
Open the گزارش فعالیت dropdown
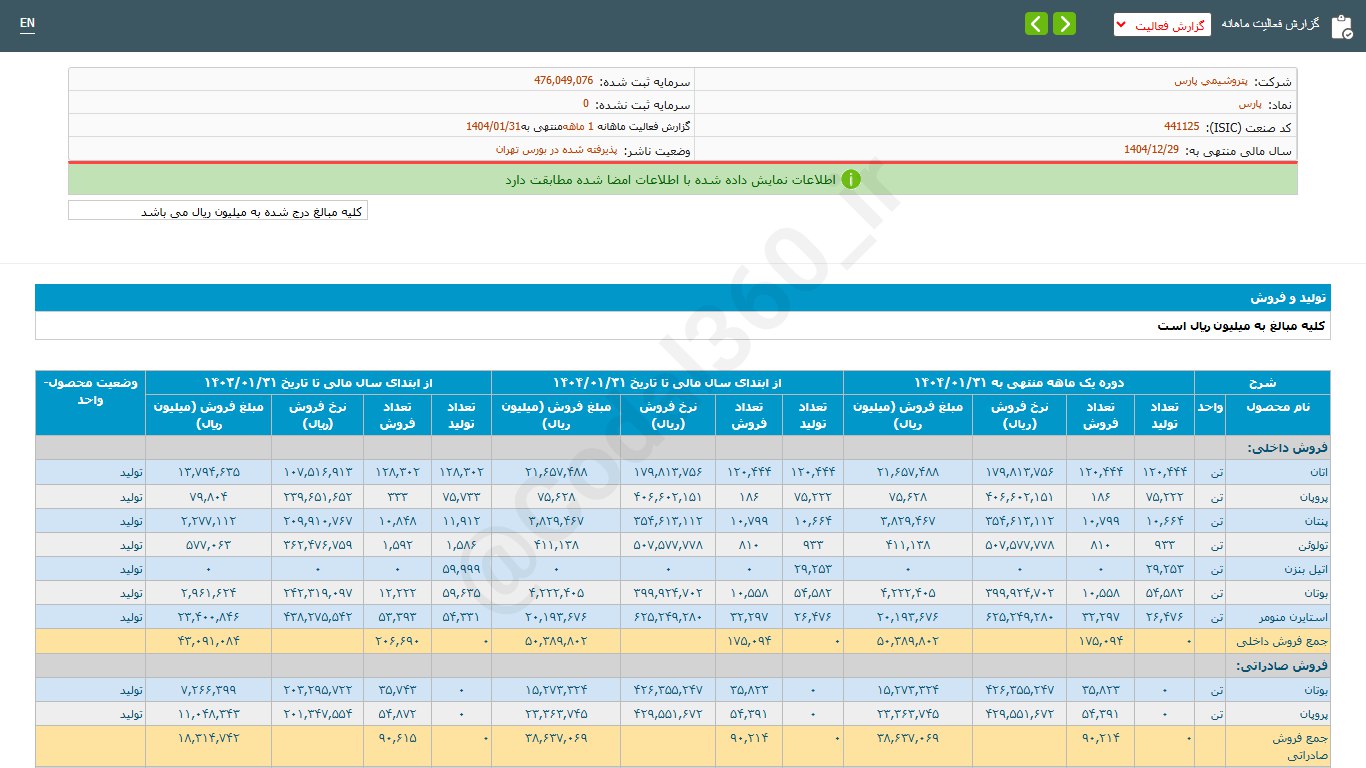pyautogui.click(x=1162, y=25)
